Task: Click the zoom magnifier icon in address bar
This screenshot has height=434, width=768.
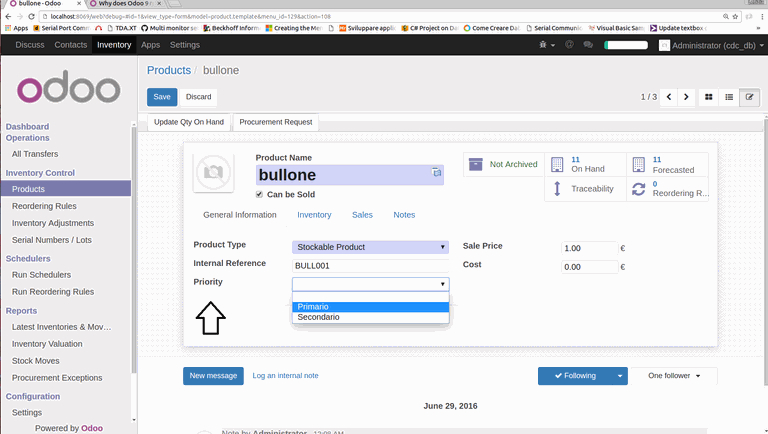Action: 725,16
